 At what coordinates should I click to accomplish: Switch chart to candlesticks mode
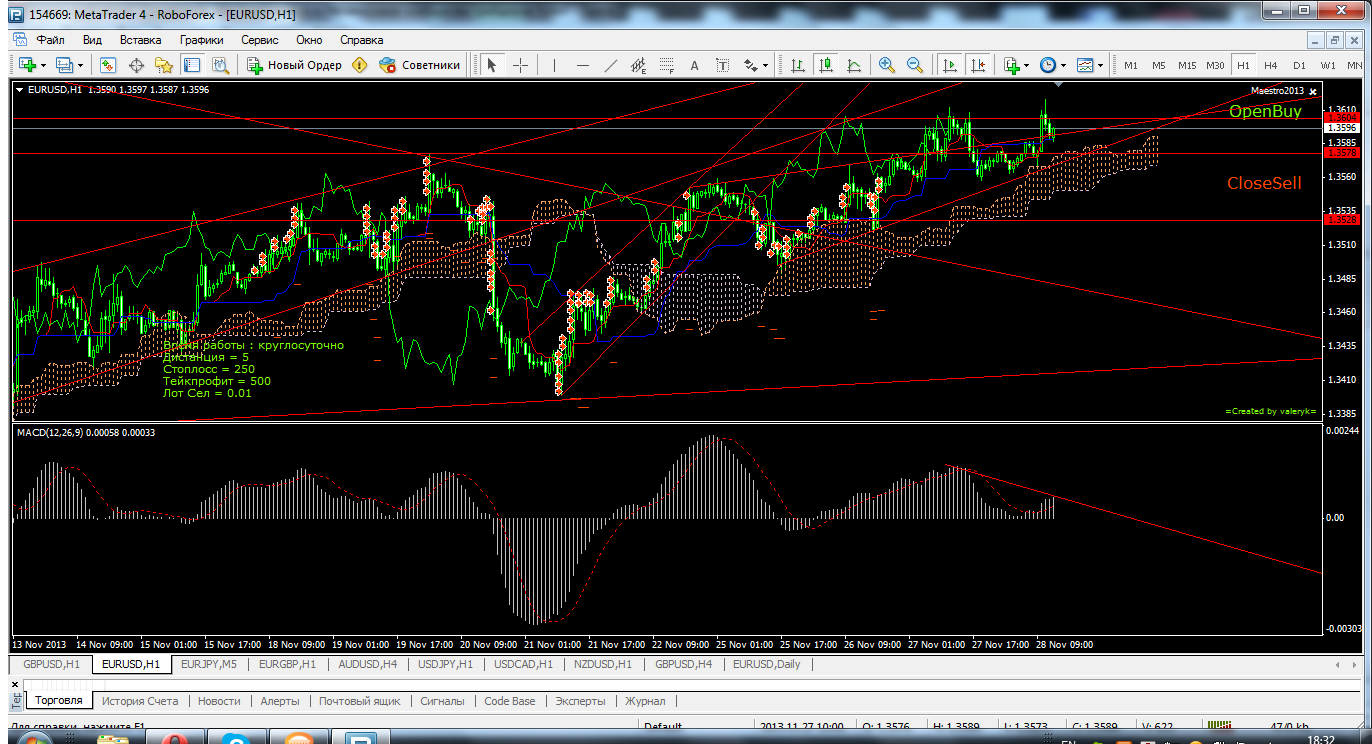click(825, 65)
